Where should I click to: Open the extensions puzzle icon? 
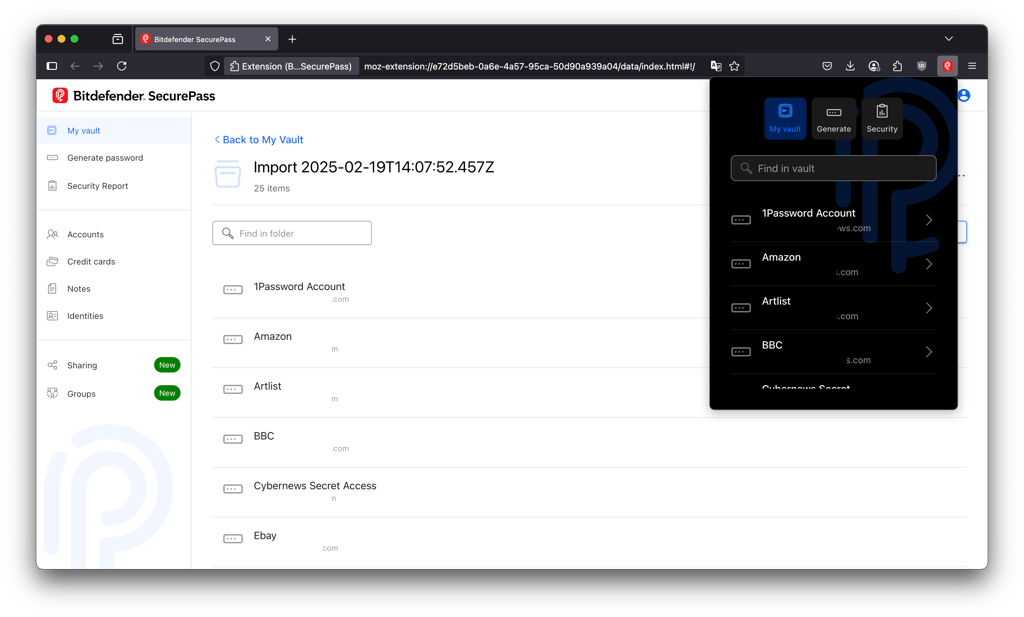897,66
